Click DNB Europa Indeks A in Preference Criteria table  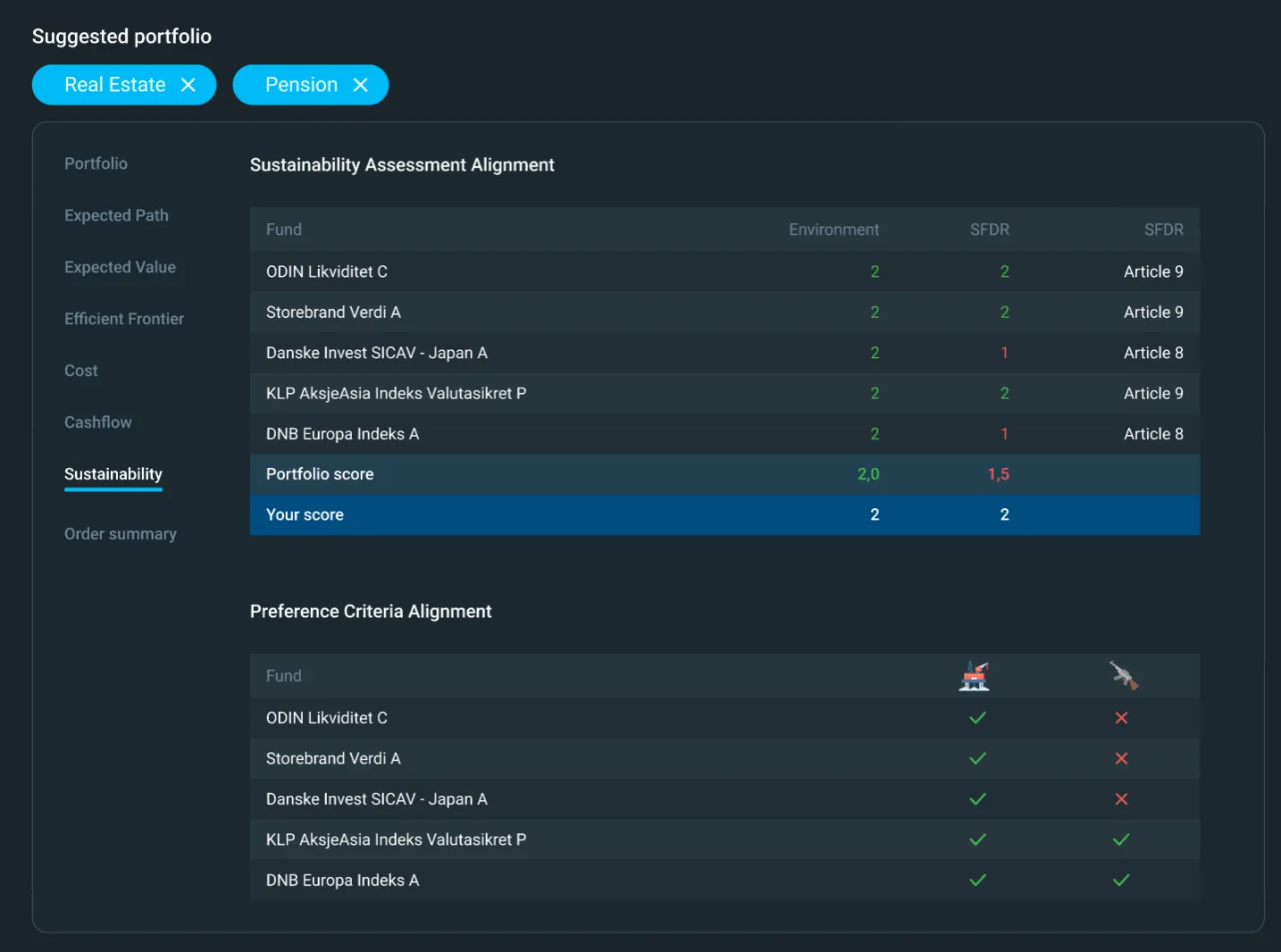point(342,881)
